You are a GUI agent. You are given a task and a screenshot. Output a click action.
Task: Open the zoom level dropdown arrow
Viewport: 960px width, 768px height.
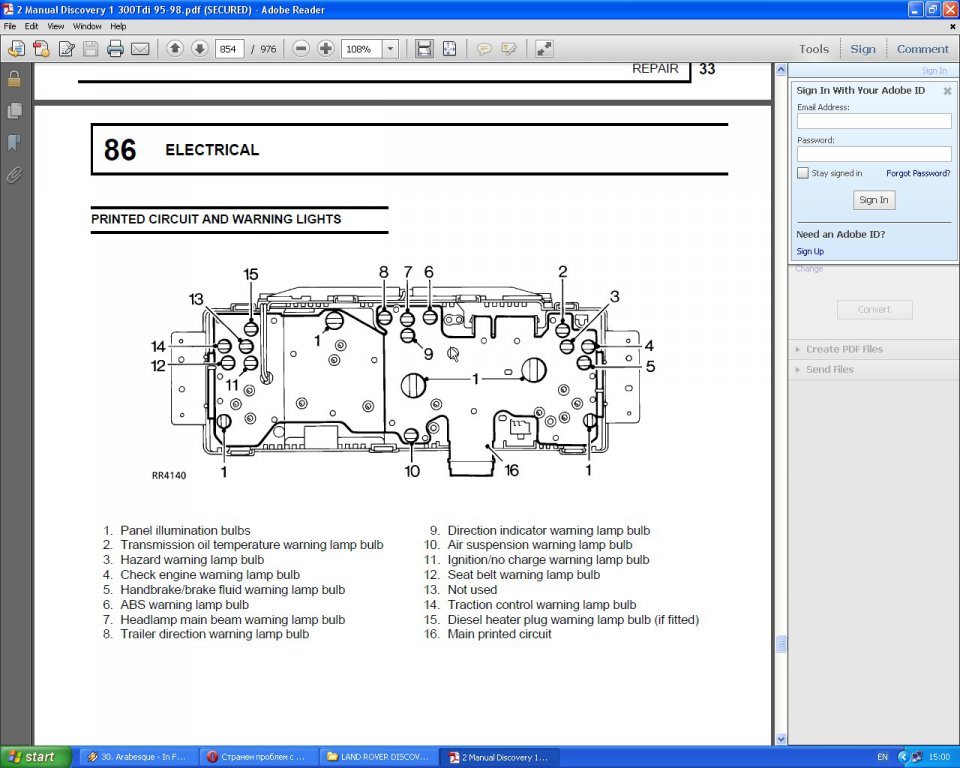tap(391, 49)
